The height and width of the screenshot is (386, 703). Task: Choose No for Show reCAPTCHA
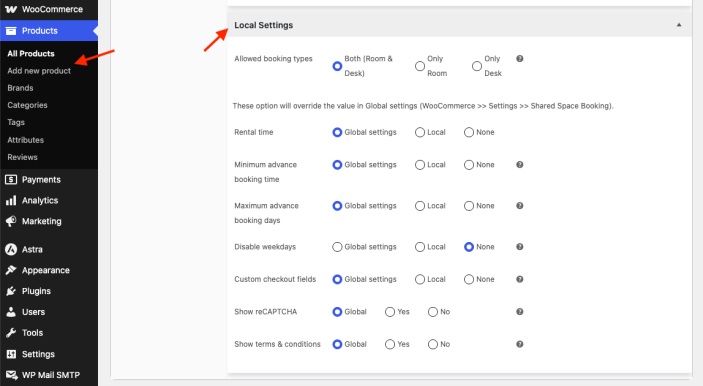(x=433, y=312)
